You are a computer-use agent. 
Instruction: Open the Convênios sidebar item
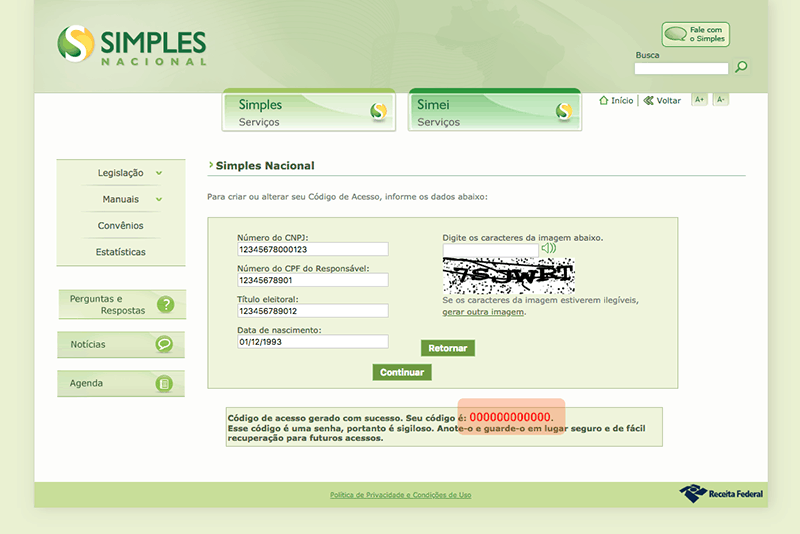click(120, 225)
